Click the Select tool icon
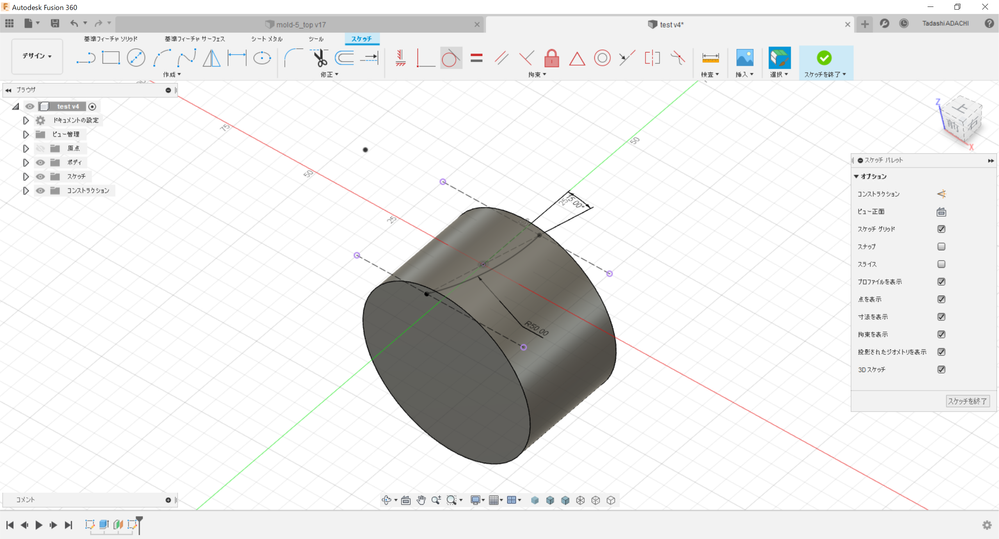The height and width of the screenshot is (539, 999). [x=779, y=57]
